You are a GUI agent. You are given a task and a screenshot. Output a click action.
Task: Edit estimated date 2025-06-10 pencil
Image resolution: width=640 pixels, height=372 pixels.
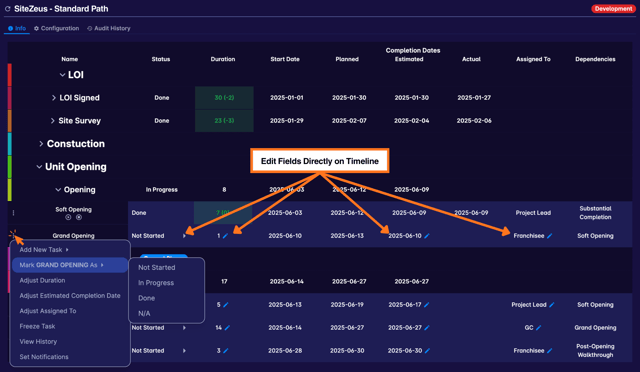pyautogui.click(x=427, y=236)
